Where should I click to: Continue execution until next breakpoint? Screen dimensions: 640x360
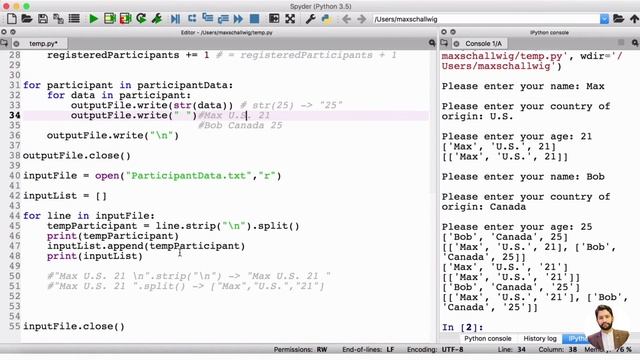tap(238, 19)
